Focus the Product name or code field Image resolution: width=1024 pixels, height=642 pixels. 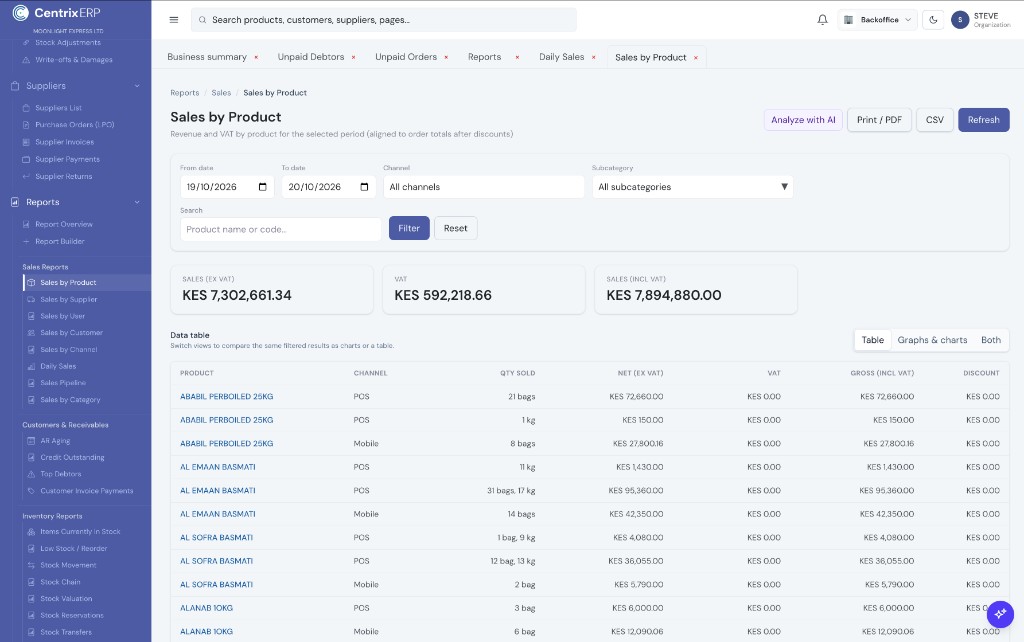pos(281,229)
